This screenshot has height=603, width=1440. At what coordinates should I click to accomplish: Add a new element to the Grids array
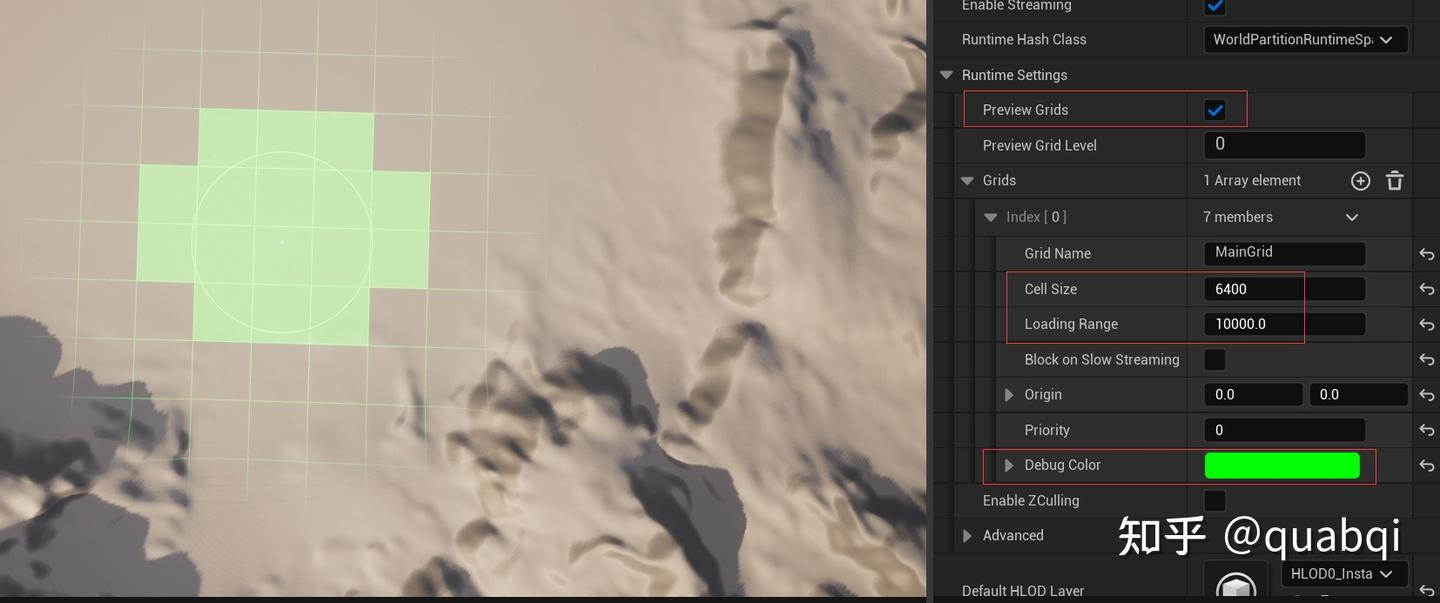[x=1360, y=180]
